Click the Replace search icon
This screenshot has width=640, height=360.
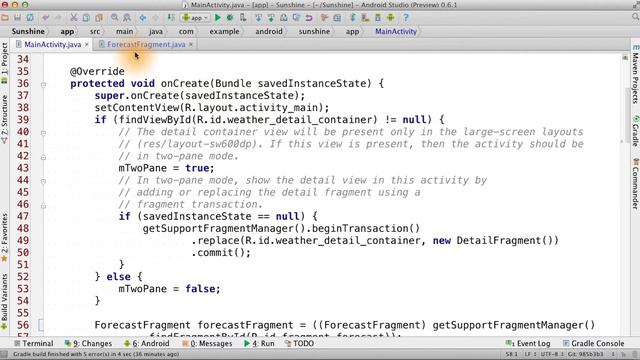[x=127, y=18]
